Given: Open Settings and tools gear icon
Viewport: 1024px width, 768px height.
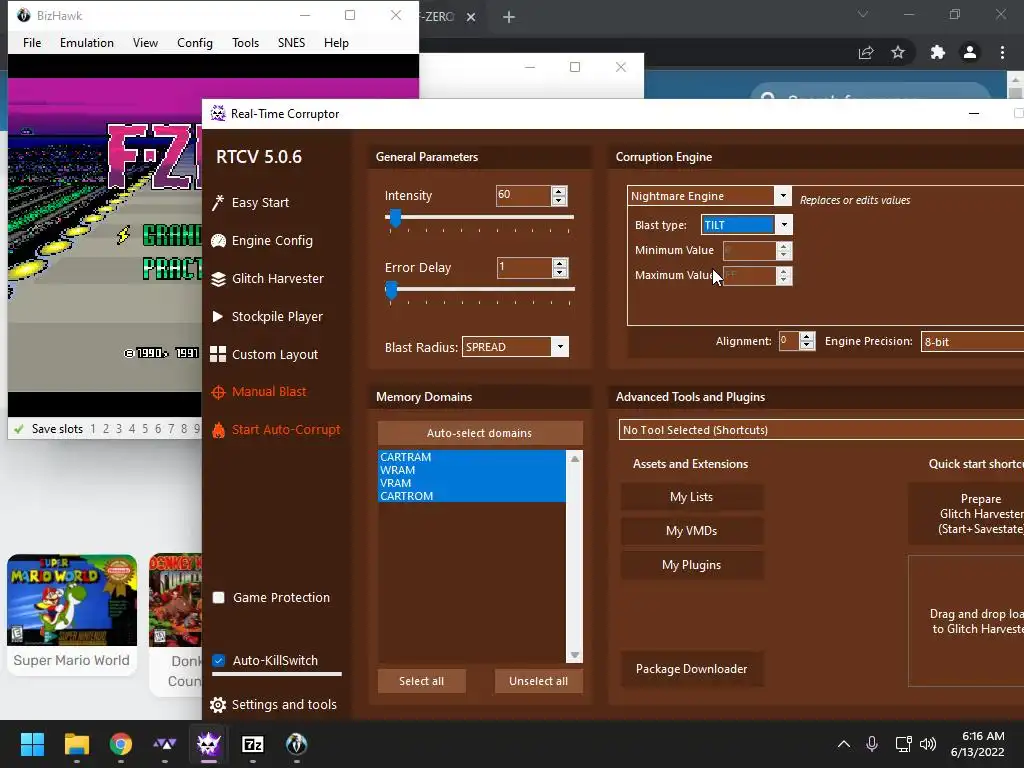Looking at the screenshot, I should [x=218, y=705].
